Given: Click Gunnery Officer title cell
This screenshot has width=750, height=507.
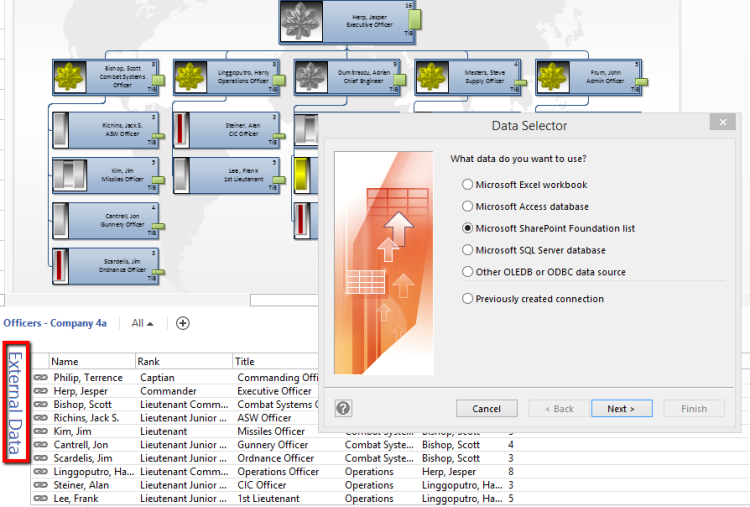Looking at the screenshot, I should 273,445.
